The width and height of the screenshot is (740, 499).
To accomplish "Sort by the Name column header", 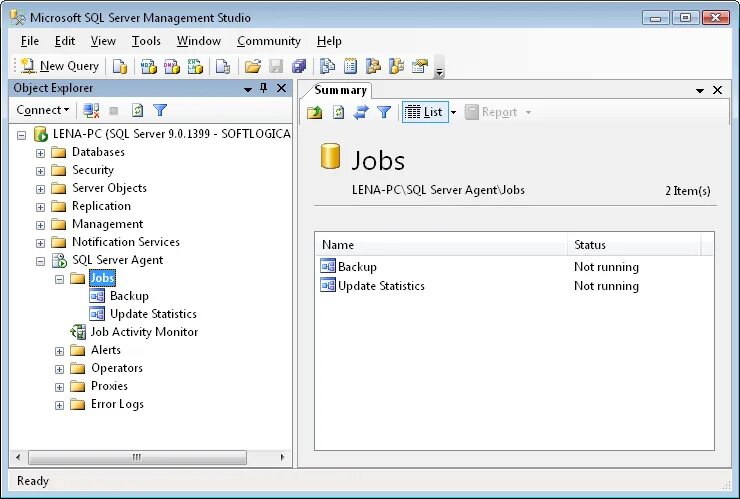I will 441,245.
